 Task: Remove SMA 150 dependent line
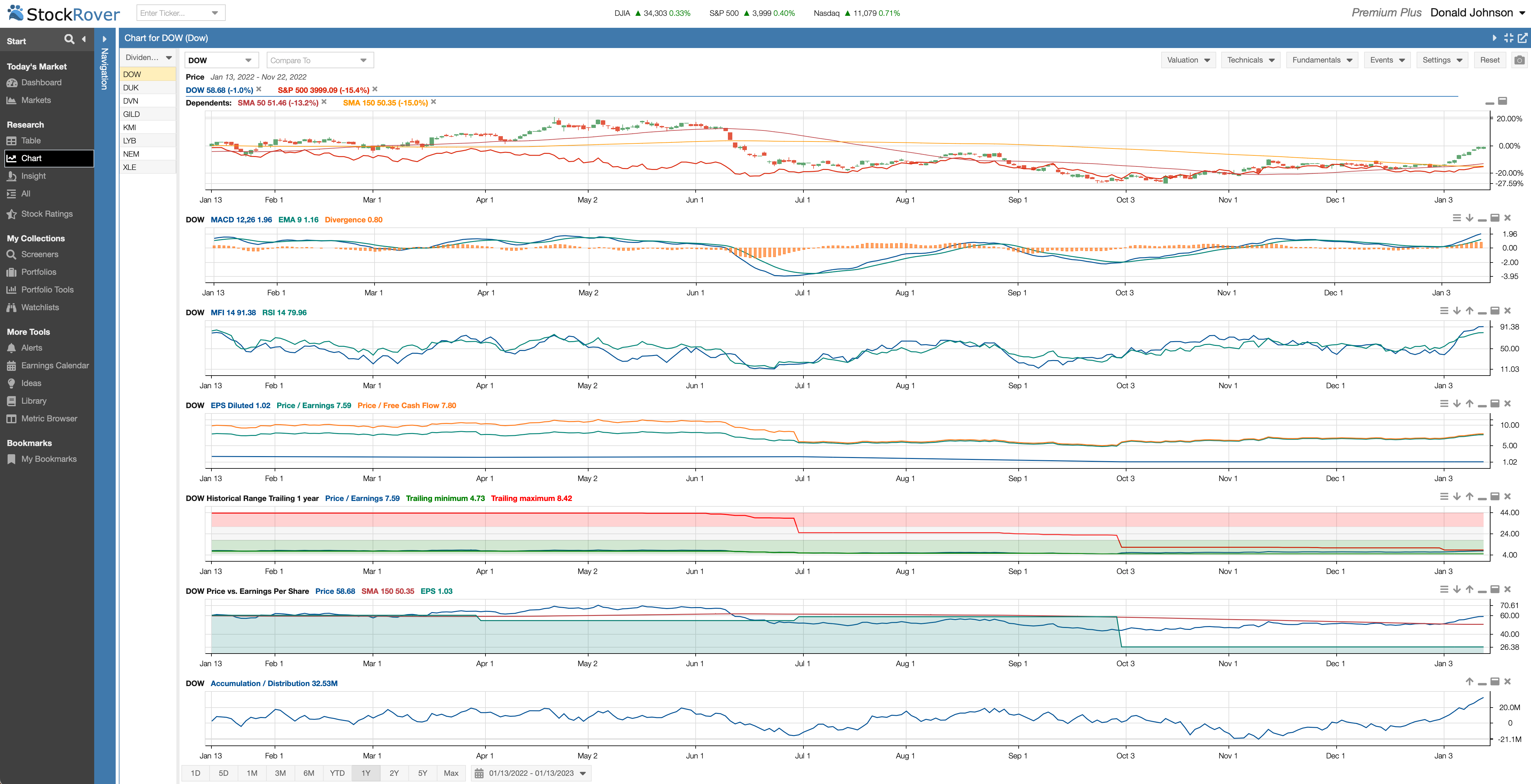click(434, 102)
